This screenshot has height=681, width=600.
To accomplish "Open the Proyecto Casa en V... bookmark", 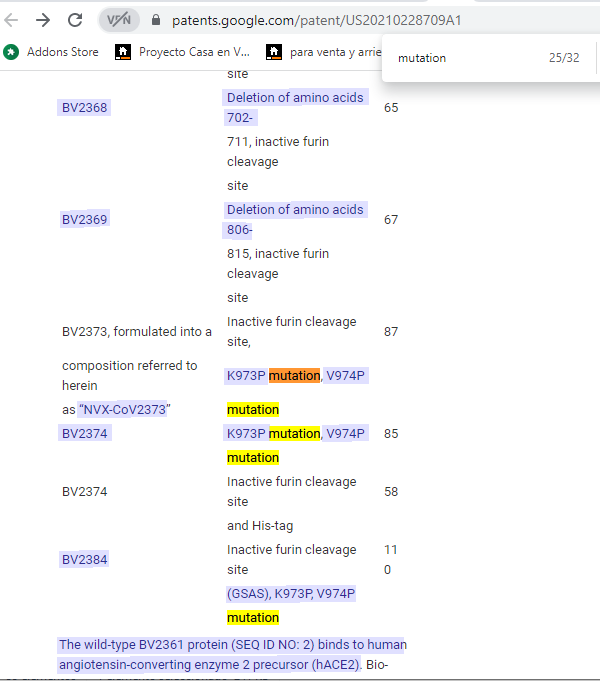I will 183,52.
